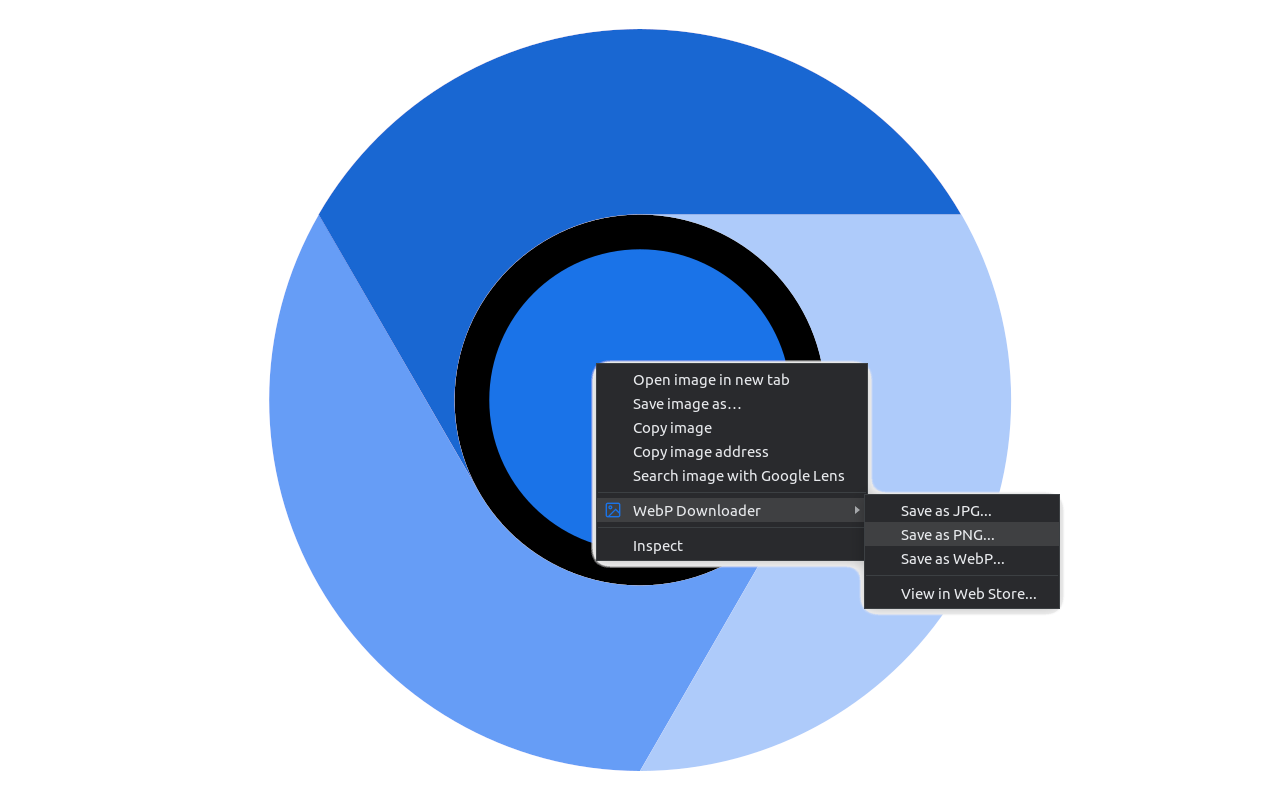1280x800 pixels.
Task: Click Copy image in context menu
Action: click(x=731, y=428)
